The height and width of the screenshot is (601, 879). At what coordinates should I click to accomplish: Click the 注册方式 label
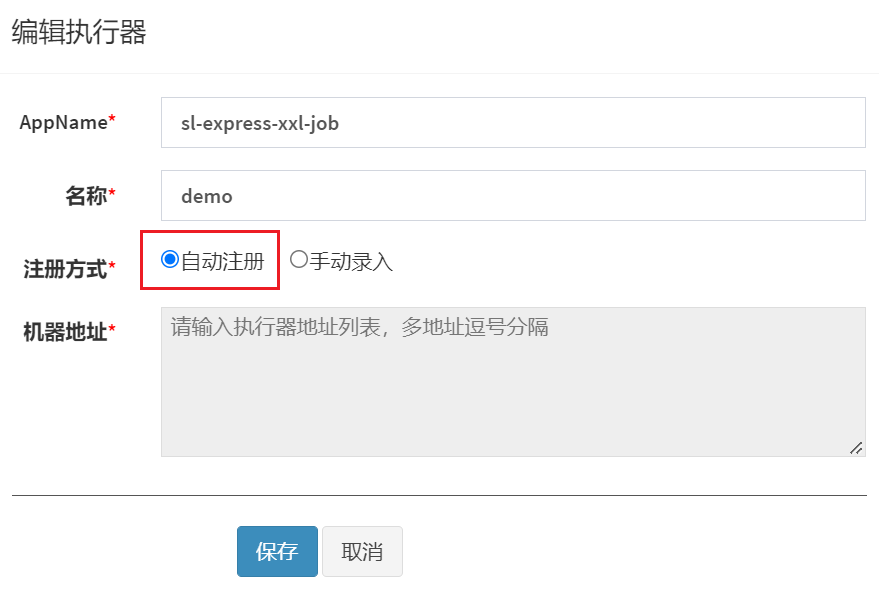65,269
